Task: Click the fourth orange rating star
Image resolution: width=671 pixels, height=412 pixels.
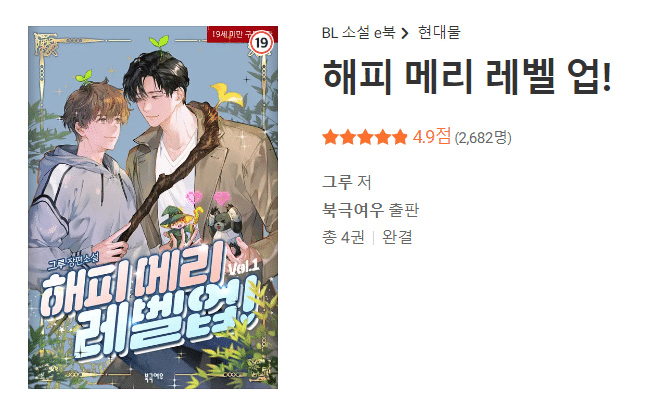Action: [x=382, y=137]
